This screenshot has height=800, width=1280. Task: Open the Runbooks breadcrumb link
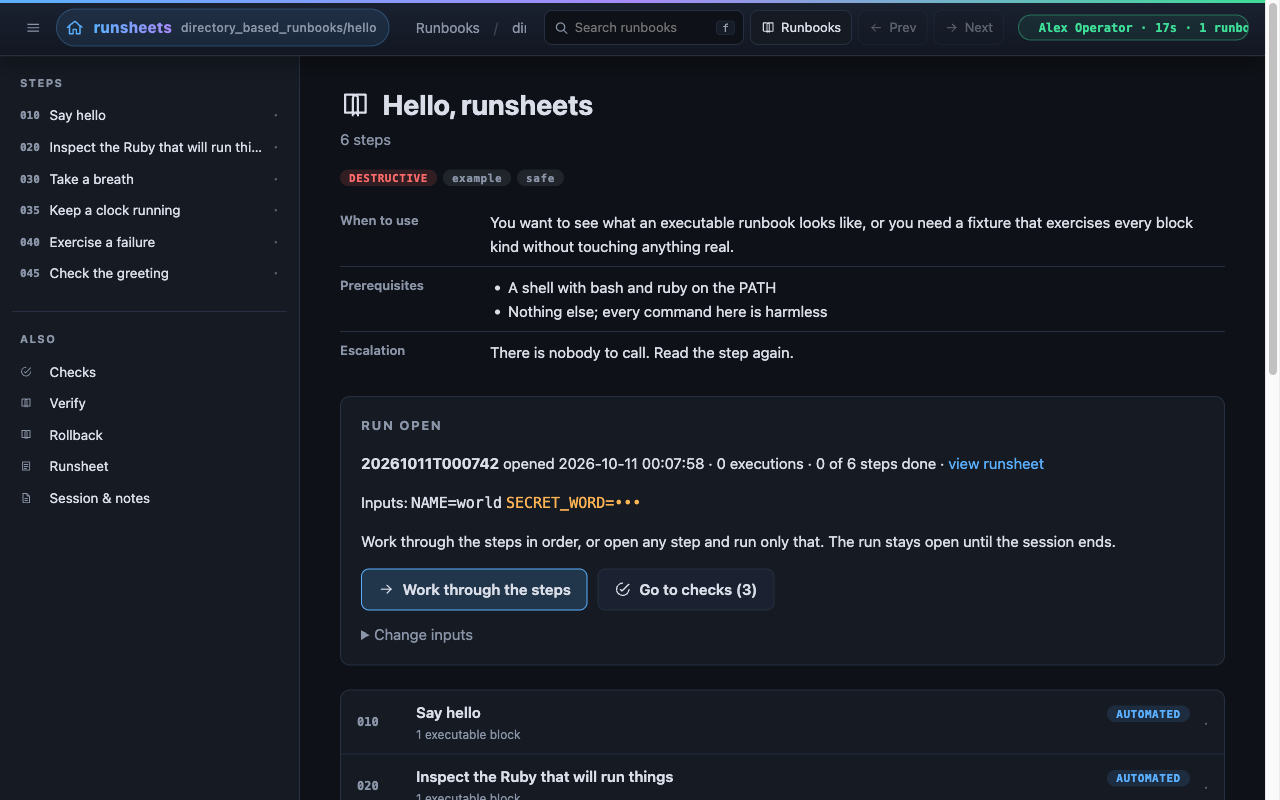[447, 28]
